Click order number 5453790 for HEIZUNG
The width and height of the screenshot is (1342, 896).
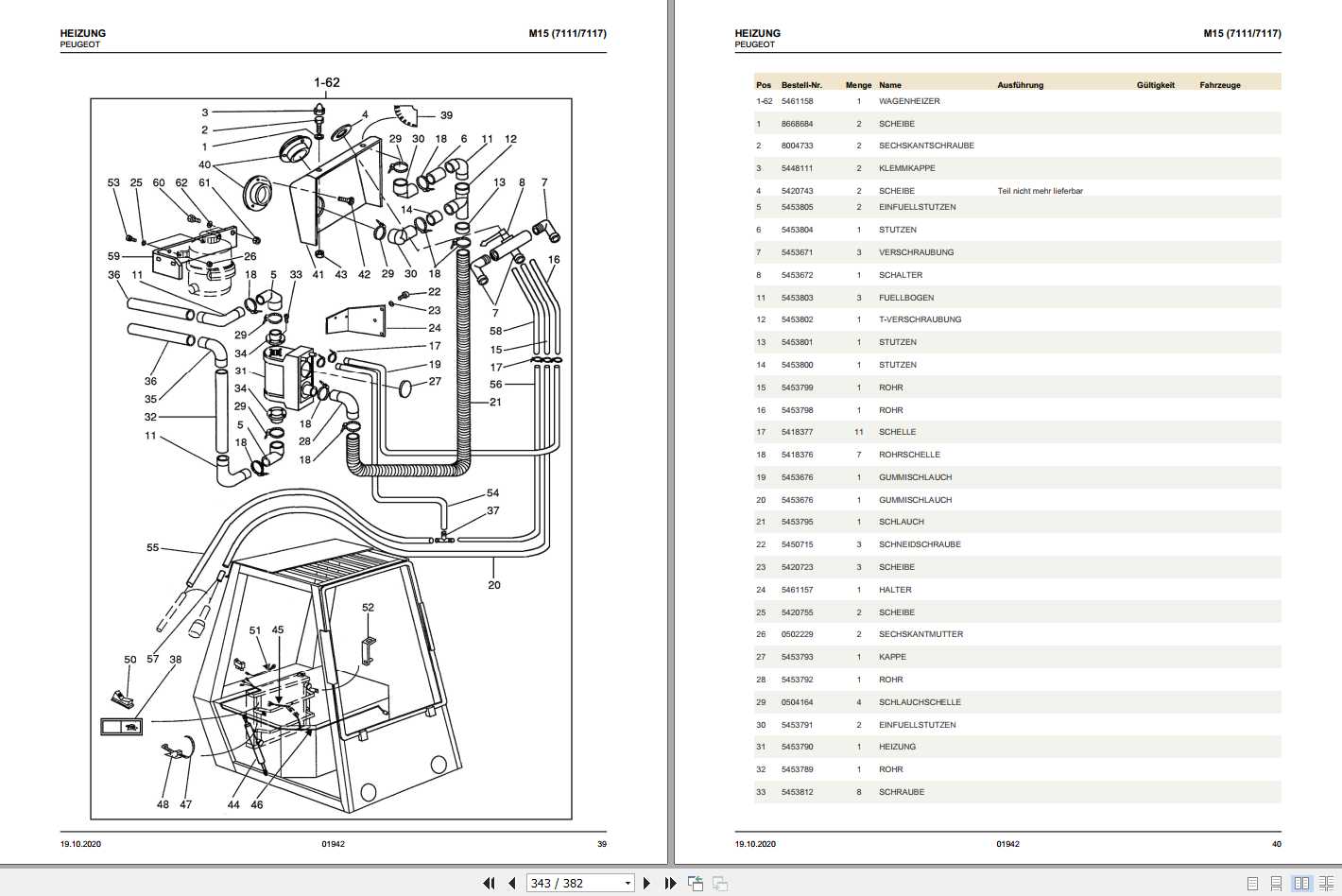797,747
